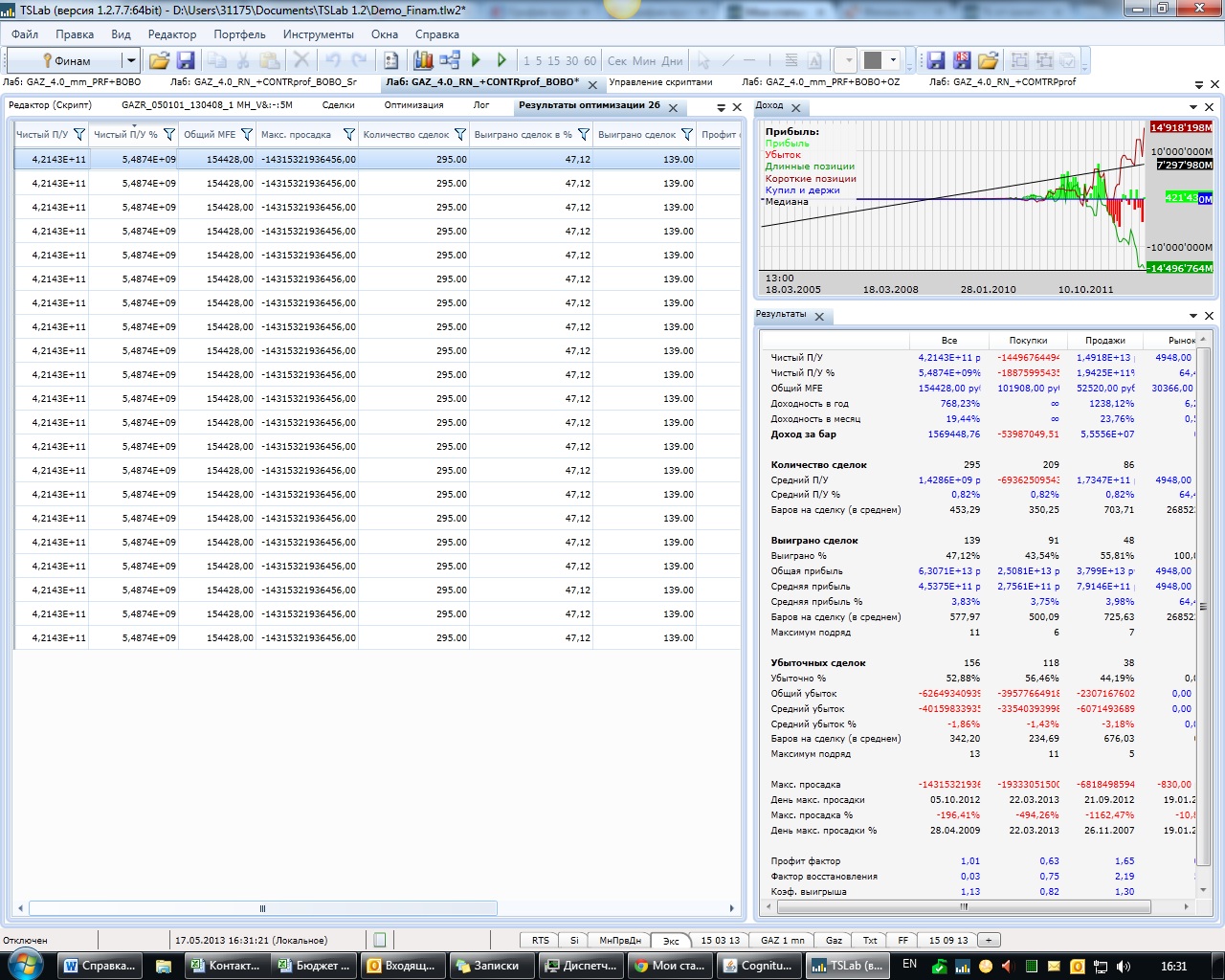Expand the Результаты panel options arrow
Viewport: 1225px width, 980px height.
click(x=1193, y=316)
